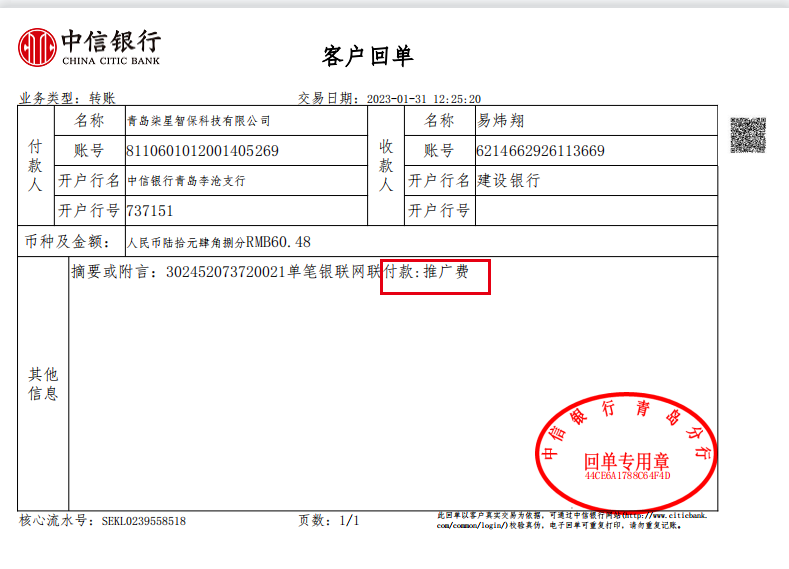Open the citicbank.com verification link
789x569 pixels.
coord(572,521)
